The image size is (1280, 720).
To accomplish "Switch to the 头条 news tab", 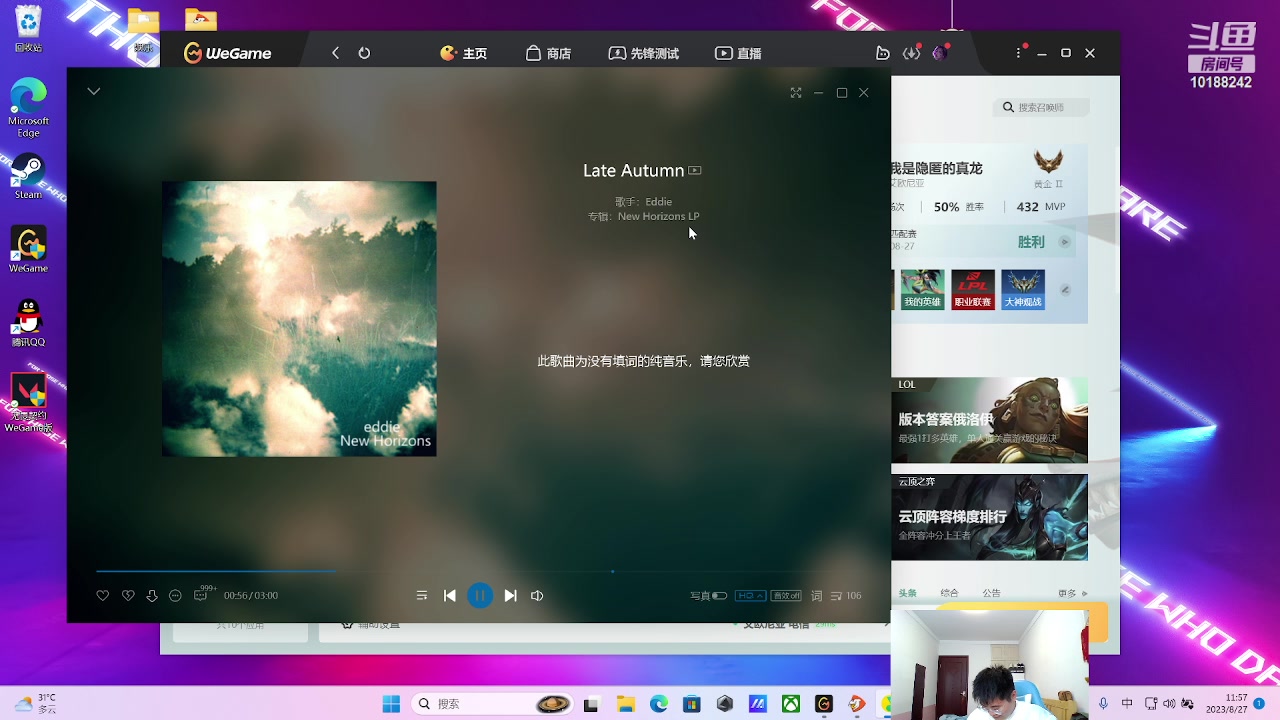I will pyautogui.click(x=907, y=593).
